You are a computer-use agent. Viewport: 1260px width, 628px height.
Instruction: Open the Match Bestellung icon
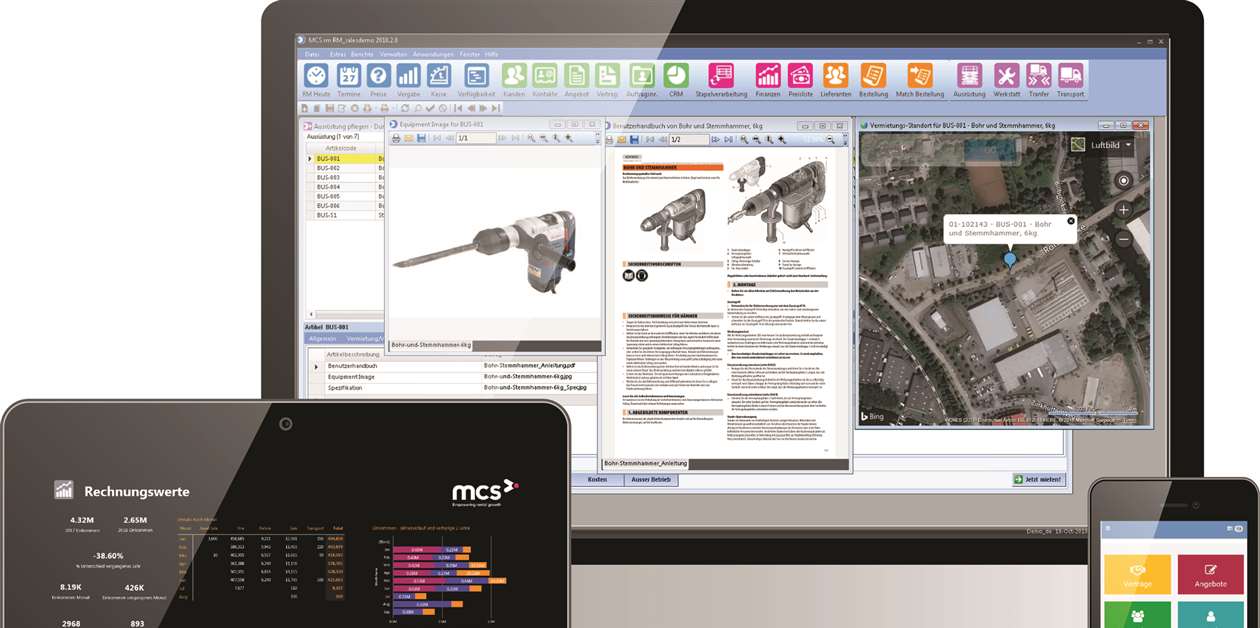click(x=920, y=76)
